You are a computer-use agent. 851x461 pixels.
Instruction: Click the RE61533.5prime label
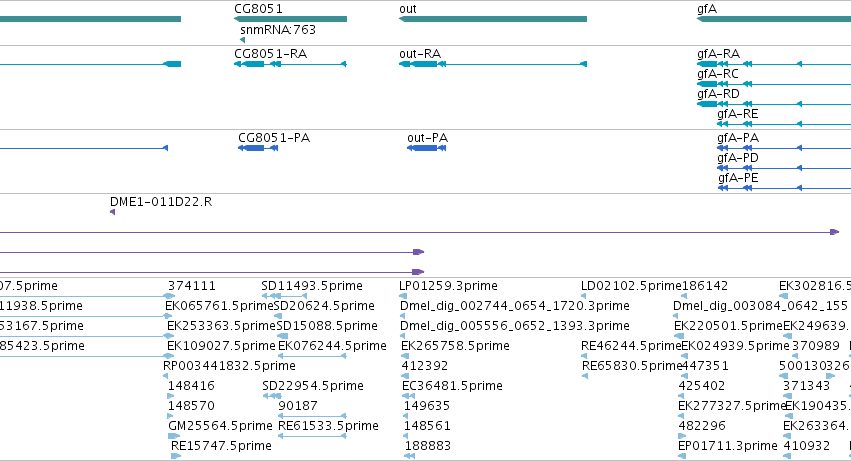(x=328, y=427)
